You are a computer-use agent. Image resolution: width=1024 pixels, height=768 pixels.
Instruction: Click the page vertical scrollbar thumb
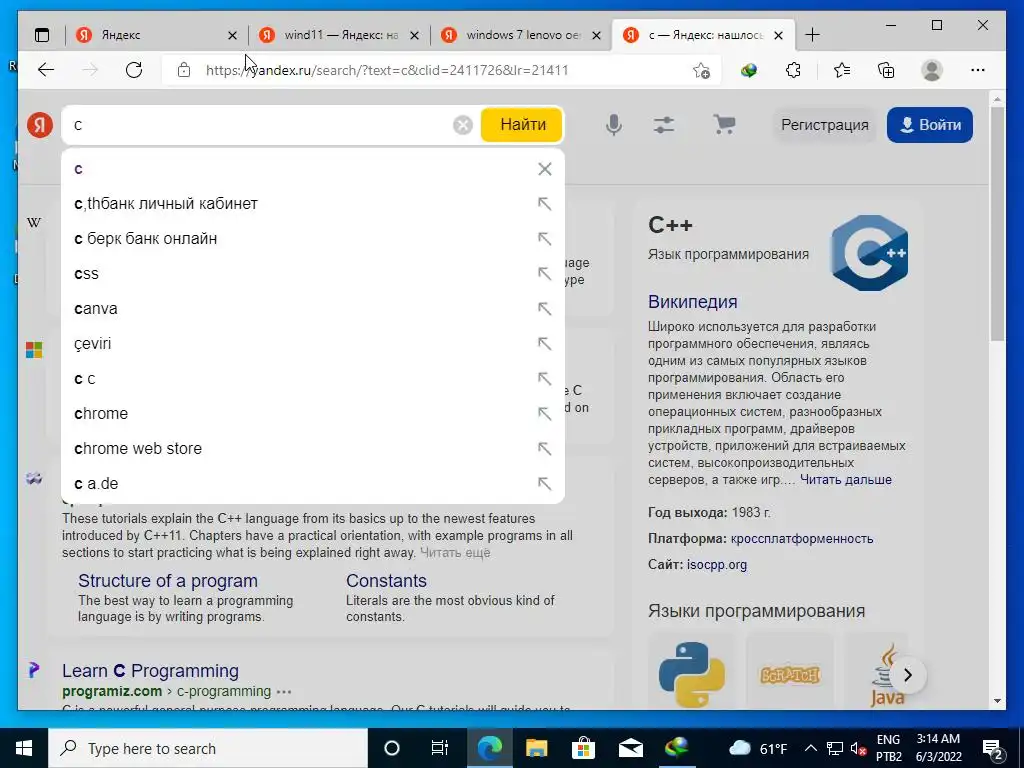click(x=997, y=222)
